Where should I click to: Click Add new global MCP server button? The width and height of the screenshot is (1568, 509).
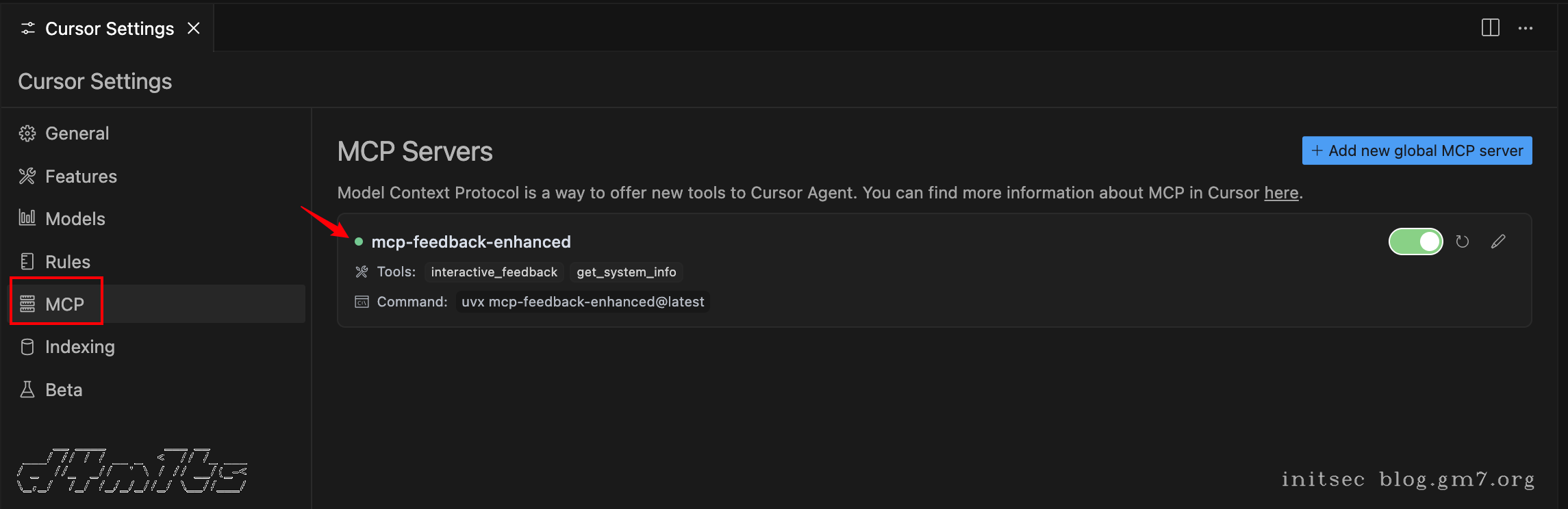[1417, 151]
